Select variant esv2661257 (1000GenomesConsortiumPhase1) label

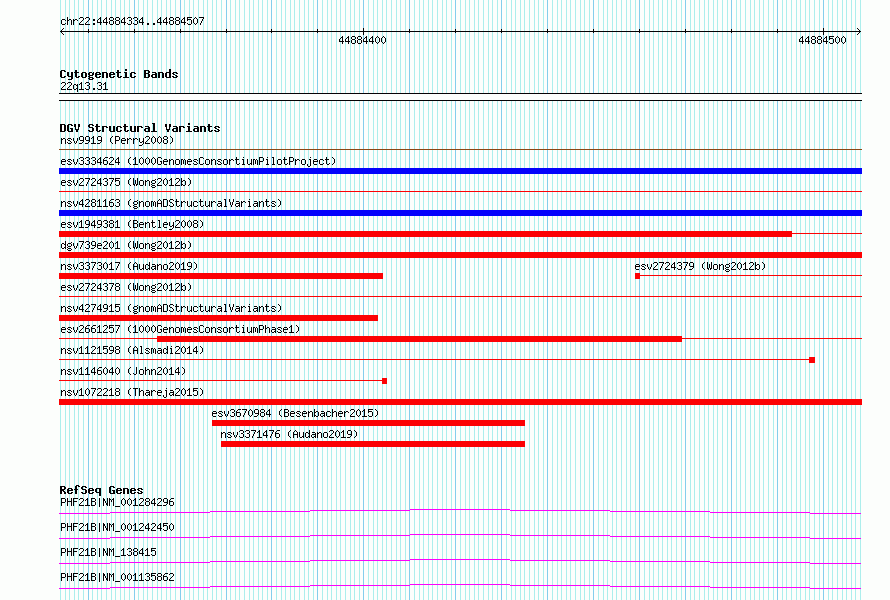click(x=180, y=329)
